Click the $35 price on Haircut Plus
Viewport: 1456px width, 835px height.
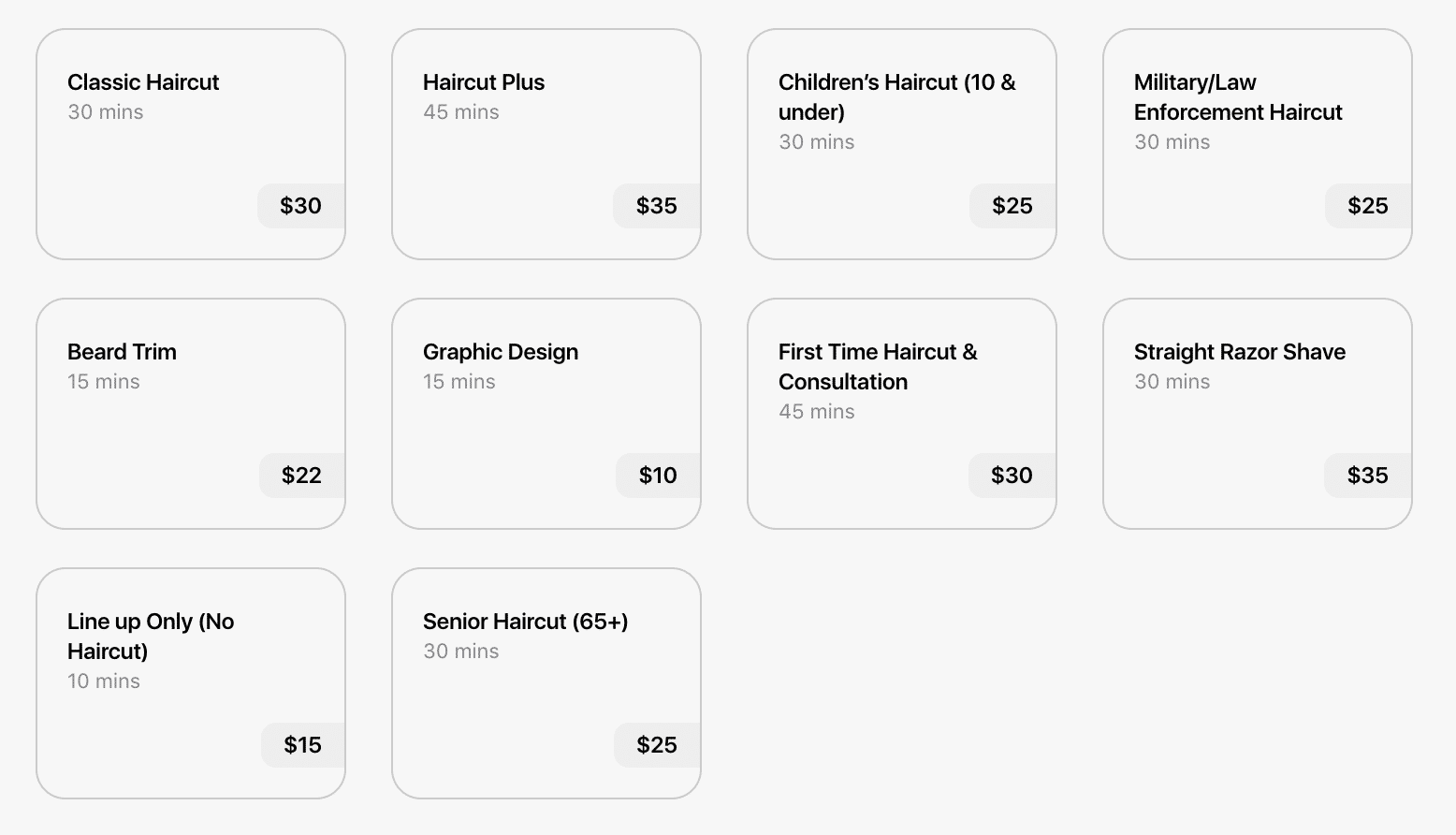click(656, 206)
